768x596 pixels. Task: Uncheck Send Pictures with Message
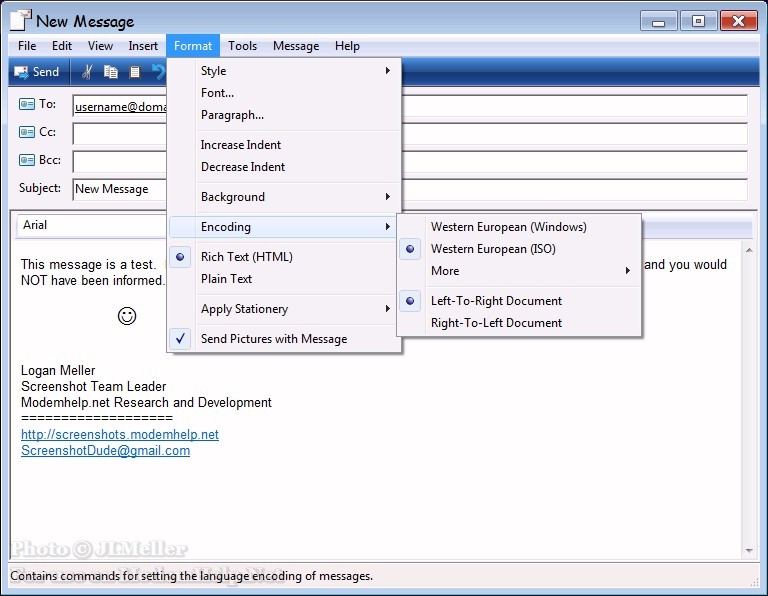(x=273, y=339)
